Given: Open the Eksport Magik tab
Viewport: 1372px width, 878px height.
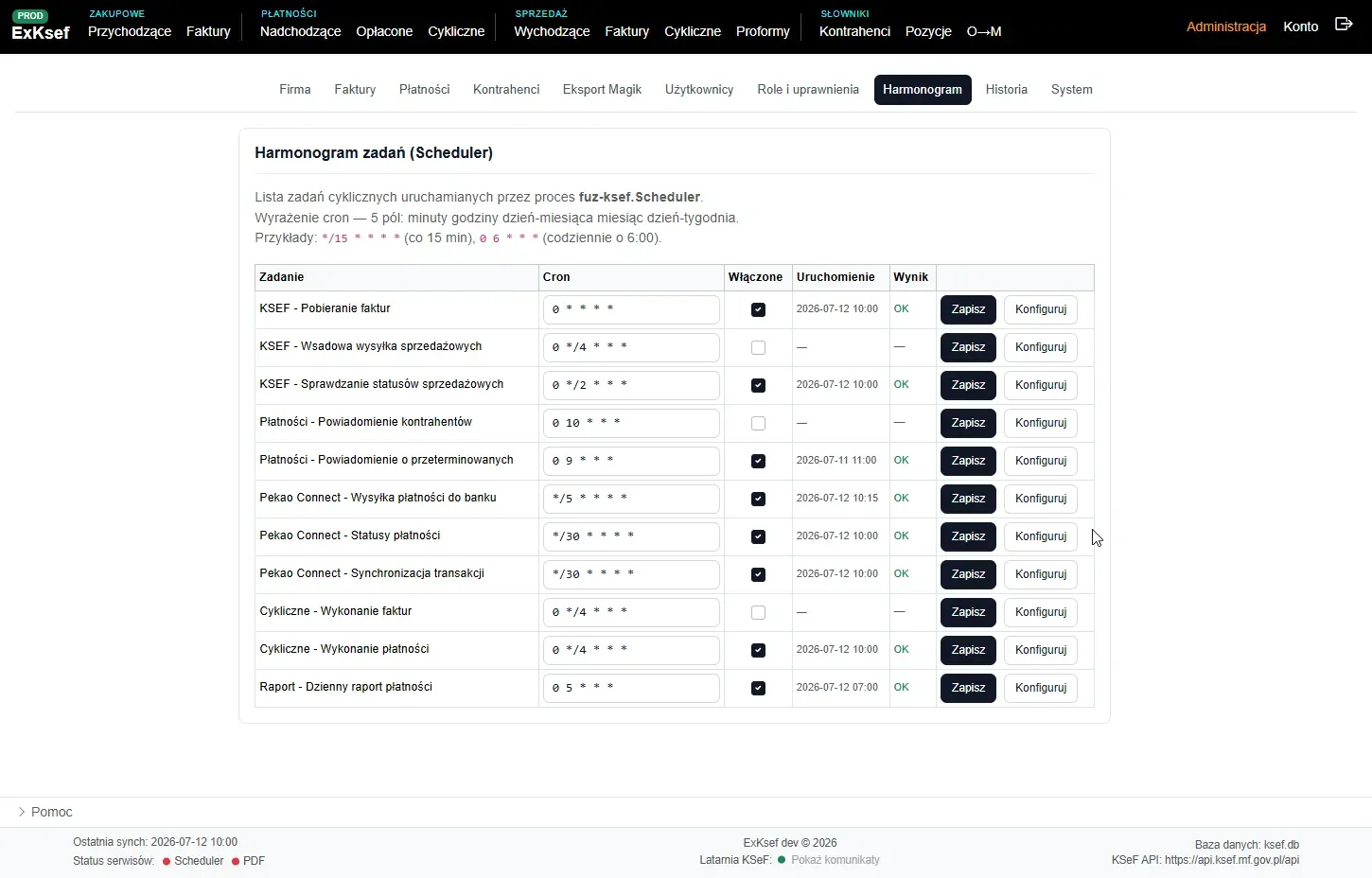Looking at the screenshot, I should click(602, 90).
